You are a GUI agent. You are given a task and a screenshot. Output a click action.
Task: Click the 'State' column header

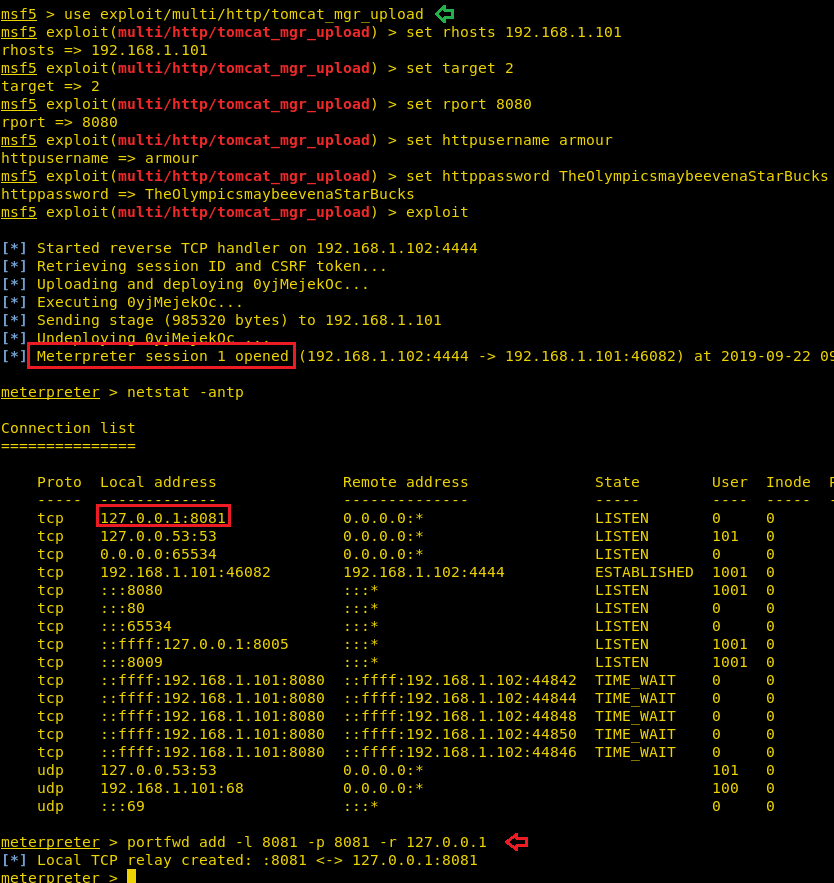[x=617, y=483]
